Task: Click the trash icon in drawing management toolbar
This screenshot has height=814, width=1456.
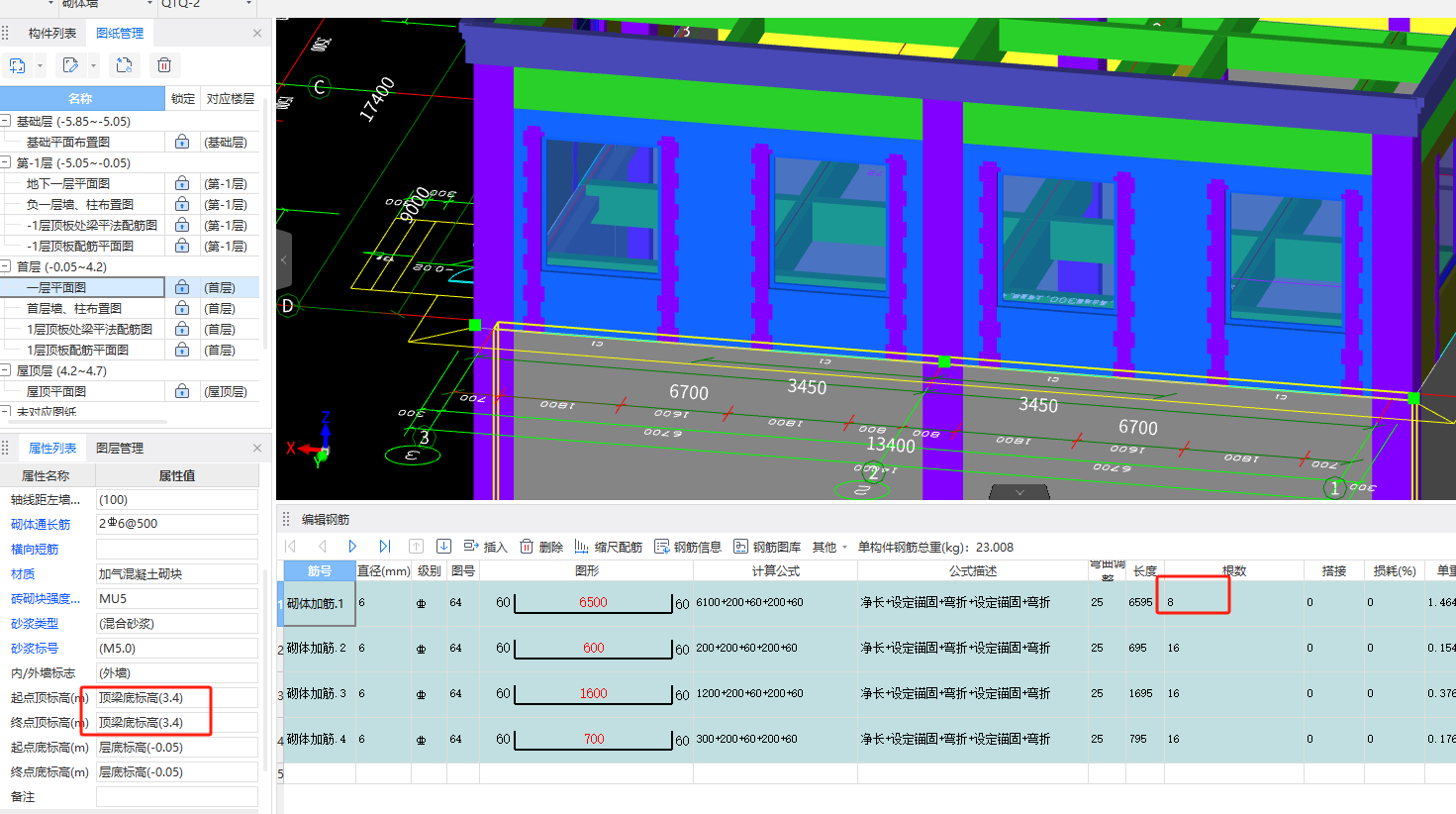Action: 164,65
